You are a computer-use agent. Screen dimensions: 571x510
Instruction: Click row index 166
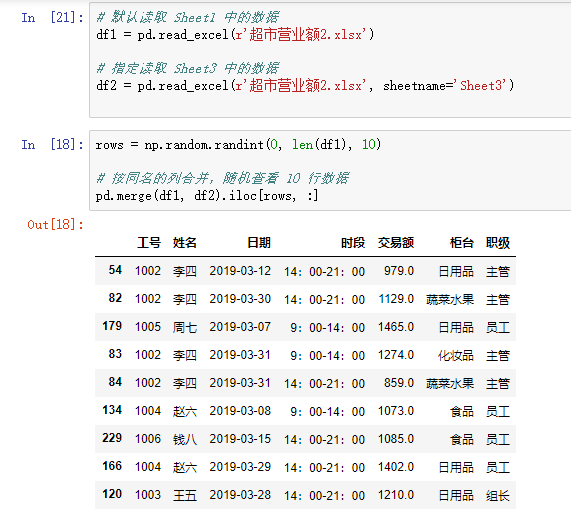point(112,466)
